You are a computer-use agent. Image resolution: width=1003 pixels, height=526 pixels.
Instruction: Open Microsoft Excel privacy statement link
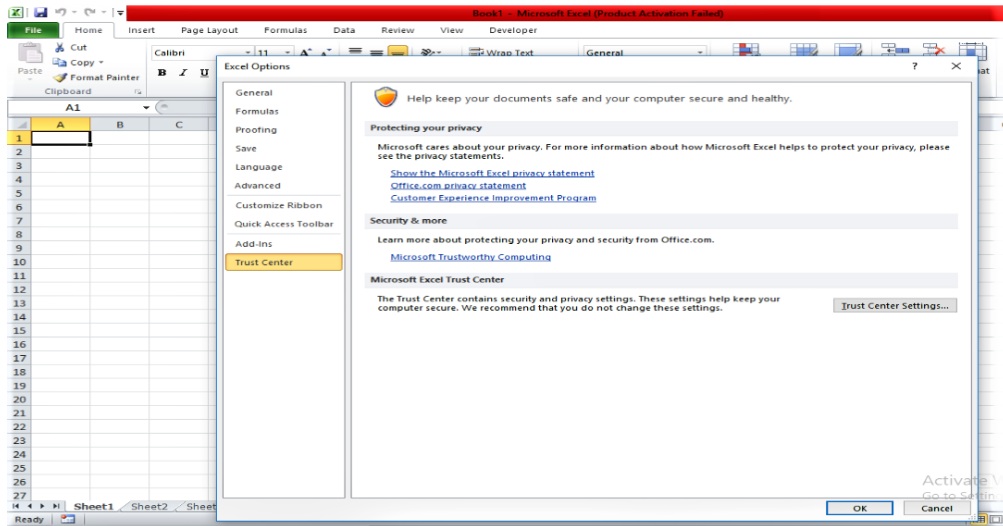[x=493, y=173]
